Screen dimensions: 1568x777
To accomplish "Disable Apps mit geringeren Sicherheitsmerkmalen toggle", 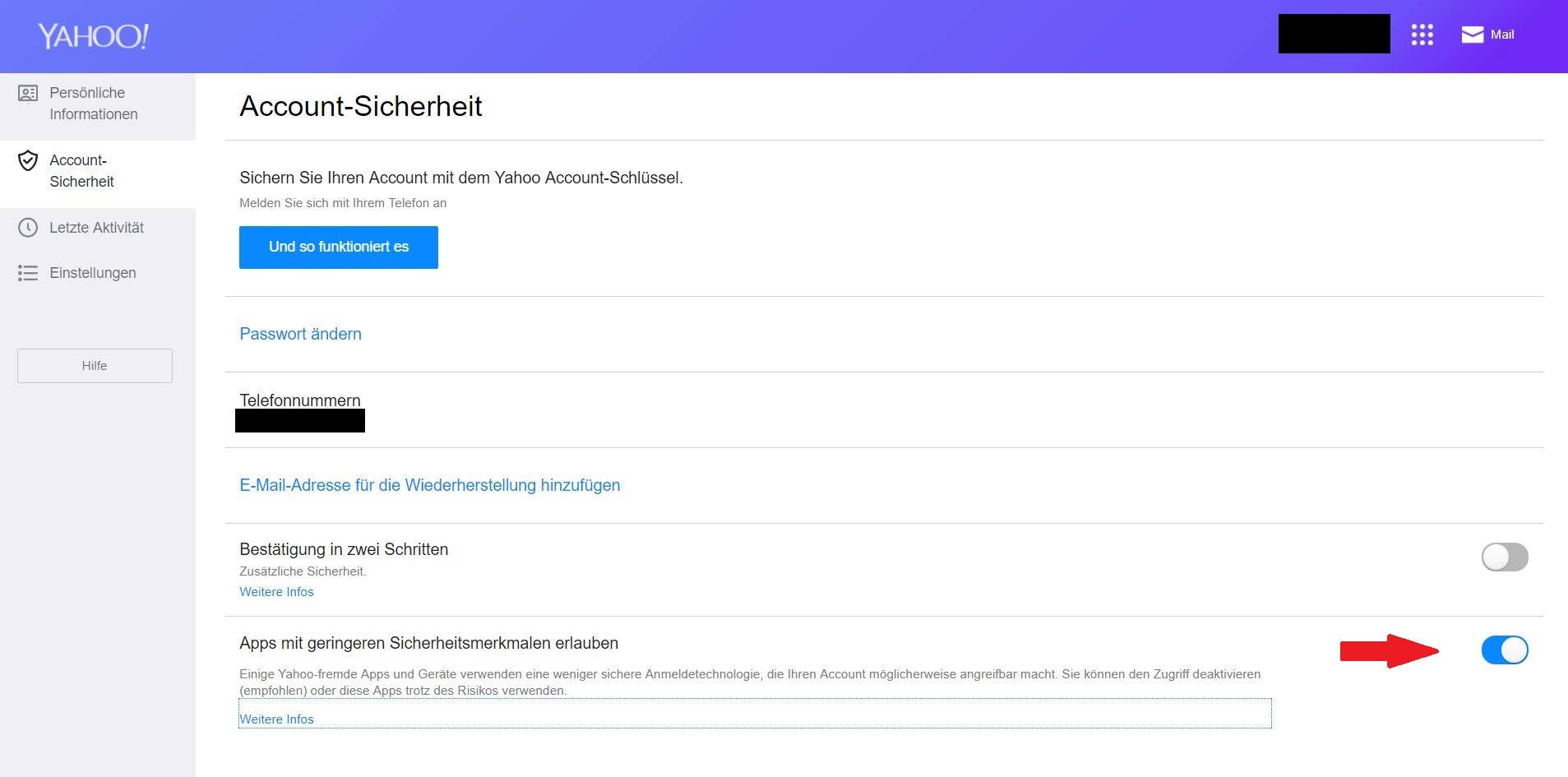I will [1505, 650].
